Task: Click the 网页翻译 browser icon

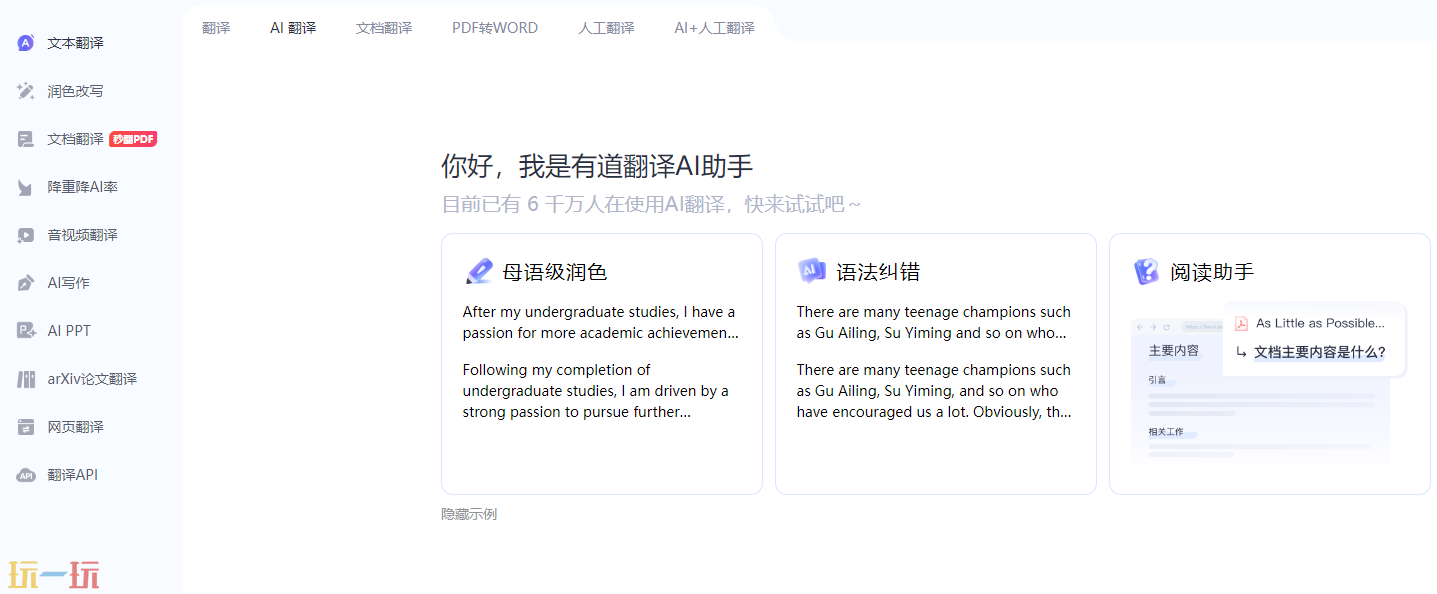Action: (x=26, y=427)
